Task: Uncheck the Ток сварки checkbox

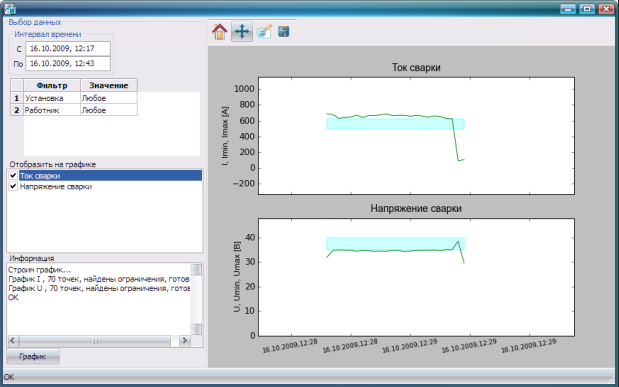Action: tap(13, 175)
